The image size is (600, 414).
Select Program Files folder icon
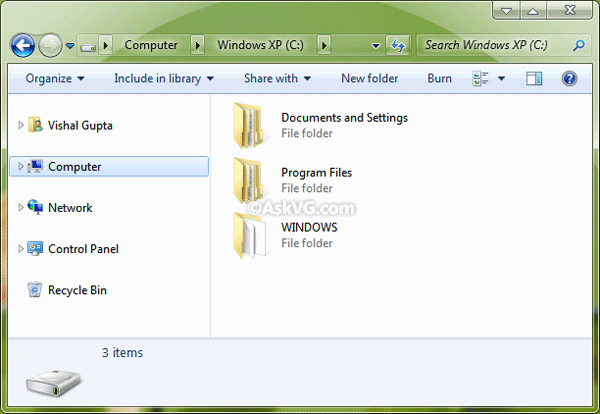249,180
